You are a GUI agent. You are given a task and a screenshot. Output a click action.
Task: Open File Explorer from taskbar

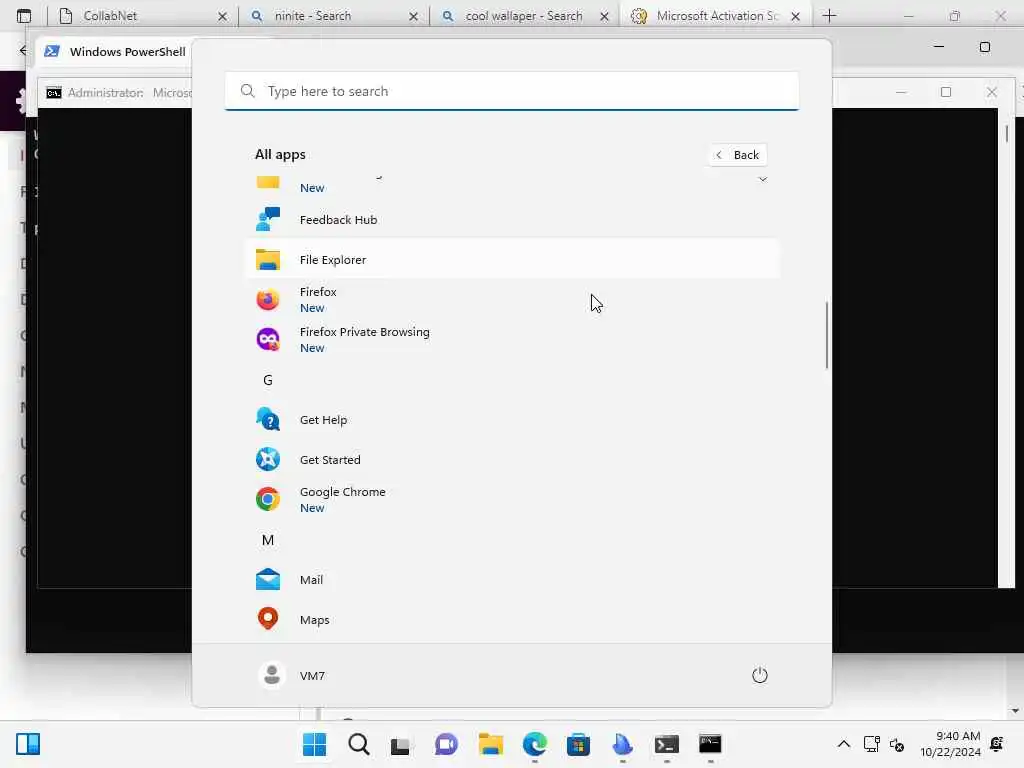pyautogui.click(x=490, y=744)
